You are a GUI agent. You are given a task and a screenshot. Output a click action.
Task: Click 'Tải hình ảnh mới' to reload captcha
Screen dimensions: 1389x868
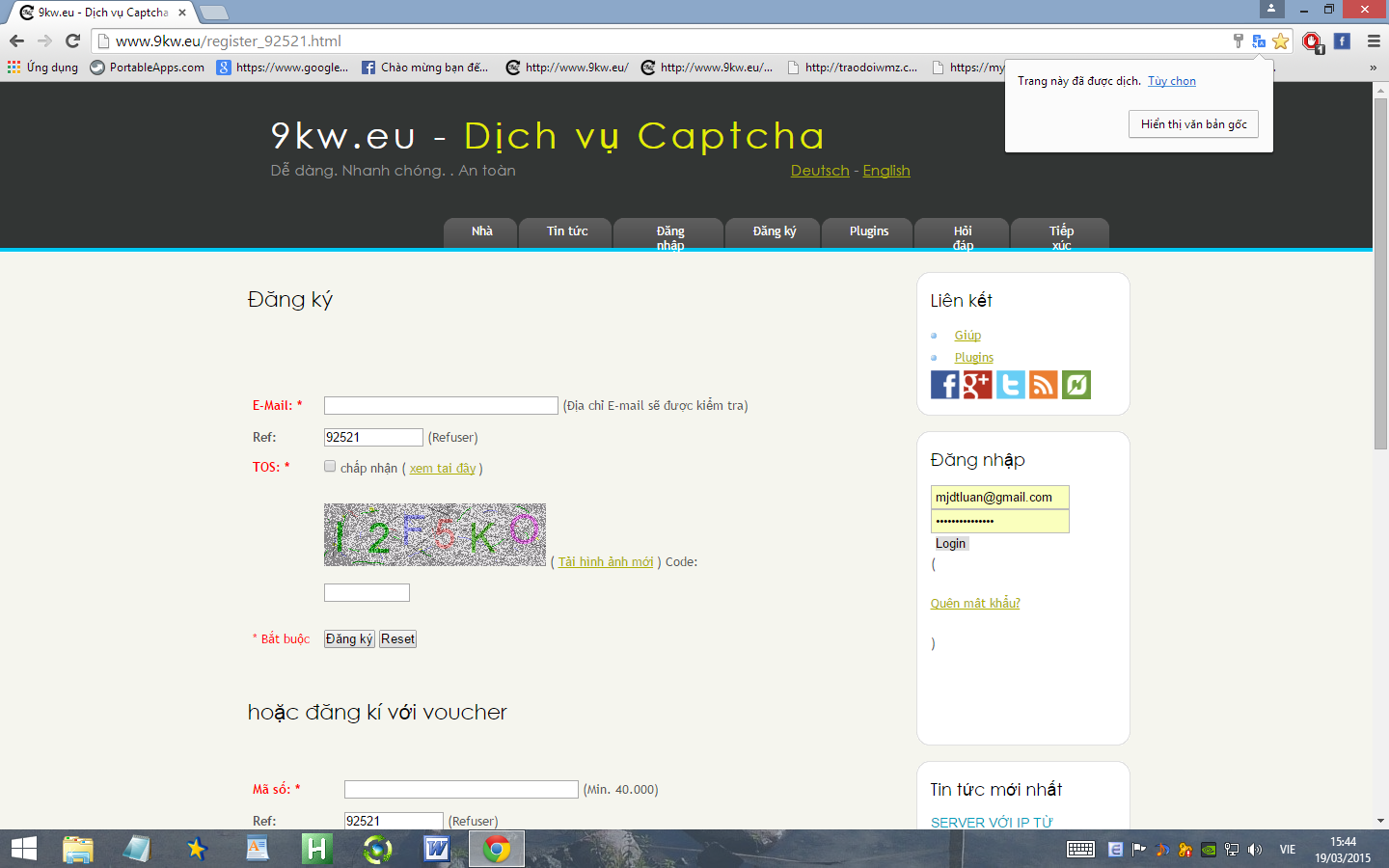(606, 562)
